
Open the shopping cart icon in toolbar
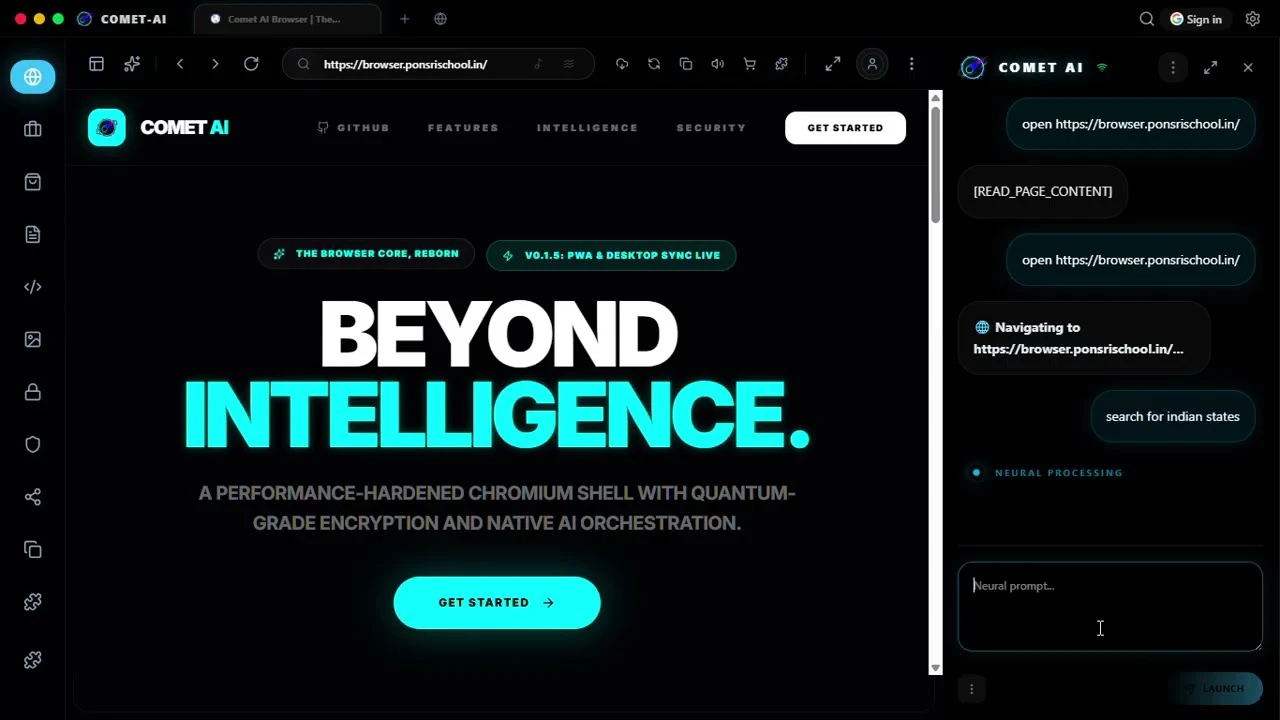coord(750,64)
